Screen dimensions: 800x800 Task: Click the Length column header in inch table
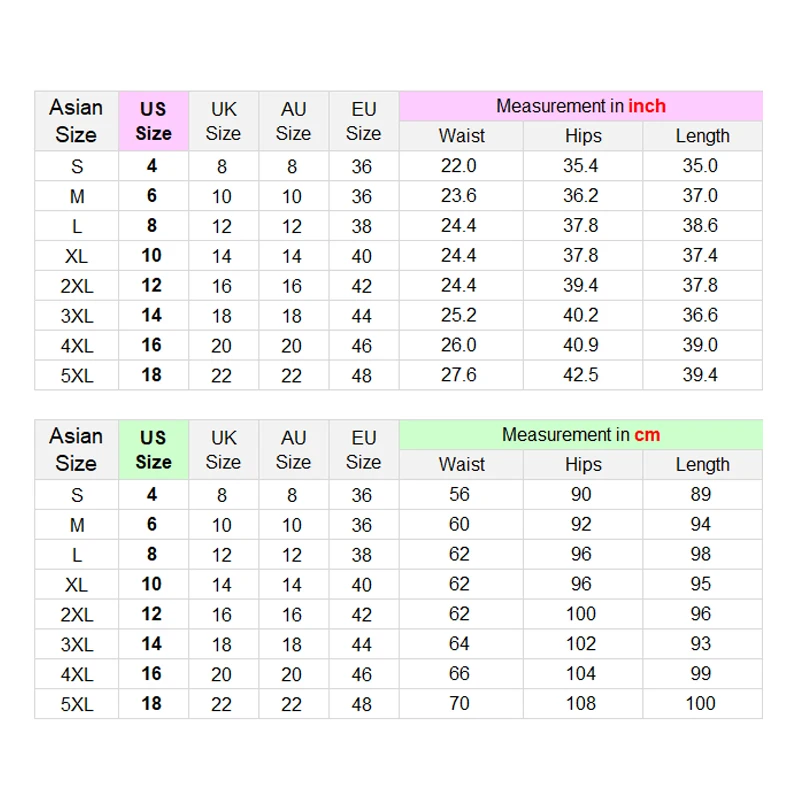pyautogui.click(x=703, y=136)
